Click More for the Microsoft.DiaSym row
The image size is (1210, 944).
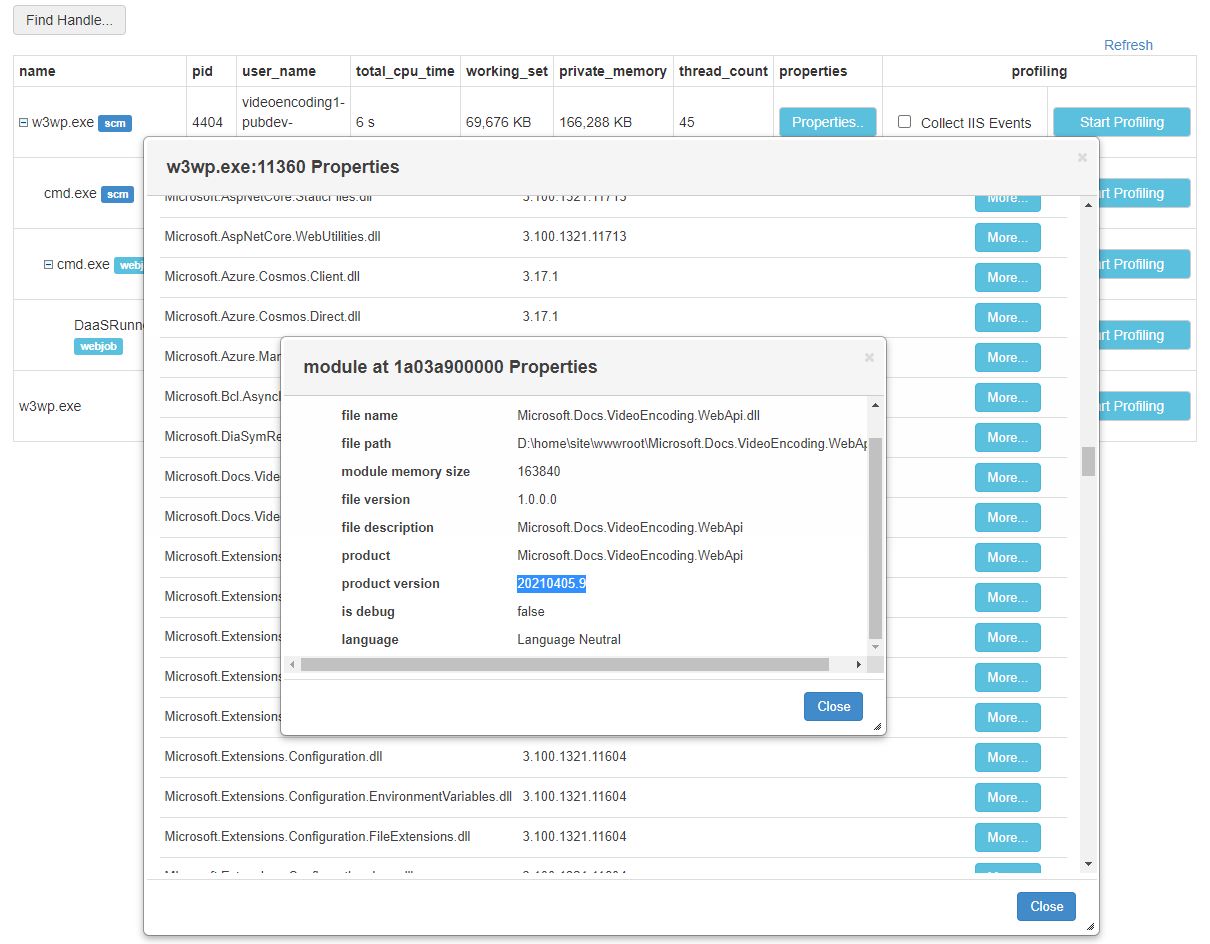1007,437
